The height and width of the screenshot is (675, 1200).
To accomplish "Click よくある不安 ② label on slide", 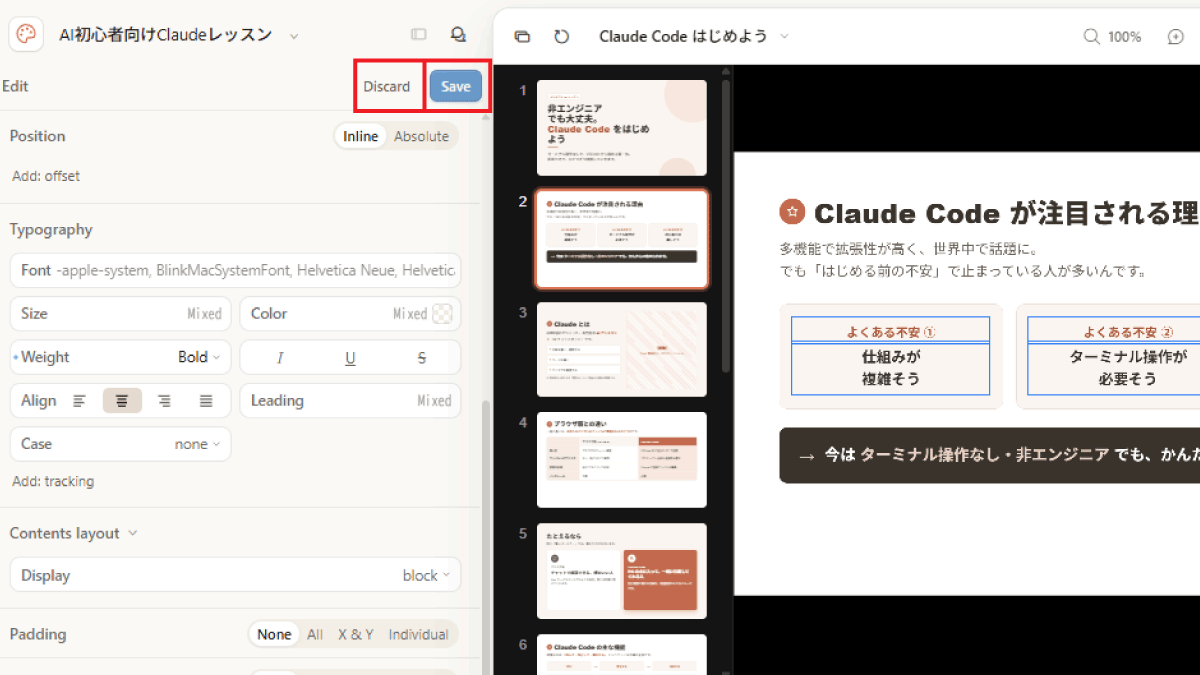I will pos(1127,331).
